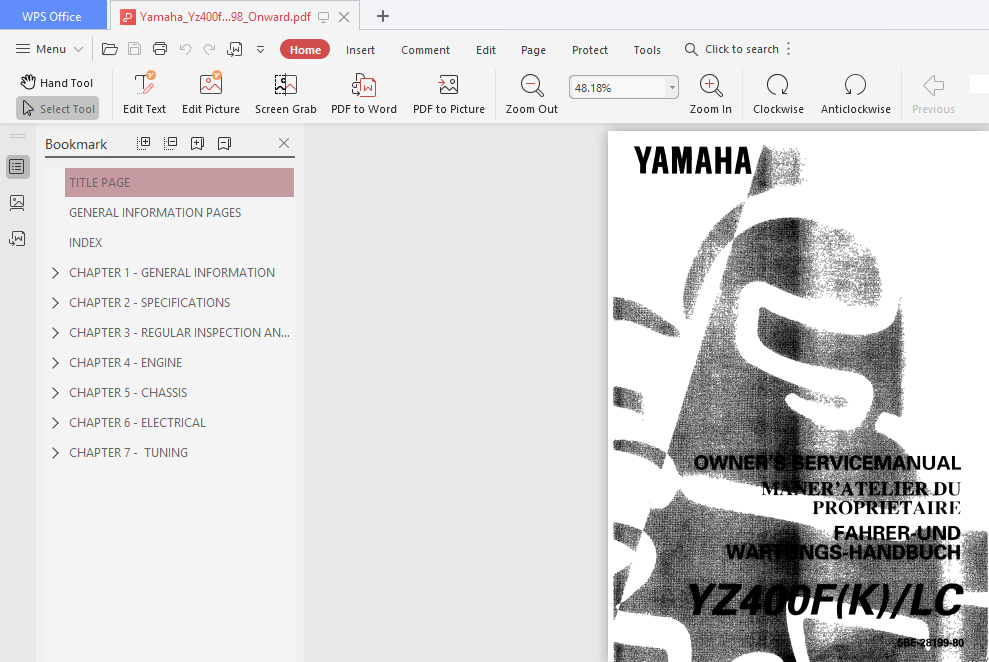Click the Previous page arrow button
This screenshot has height=662, width=989.
[x=933, y=93]
